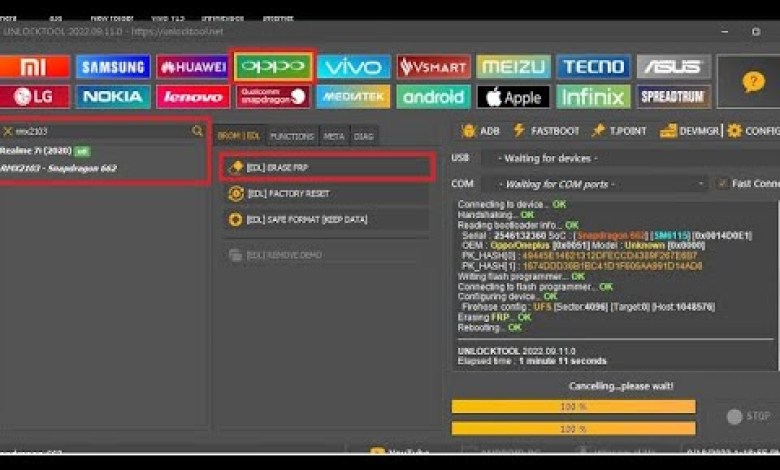The width and height of the screenshot is (780, 470).
Task: Click the upper 100% progress bar
Action: (573, 406)
